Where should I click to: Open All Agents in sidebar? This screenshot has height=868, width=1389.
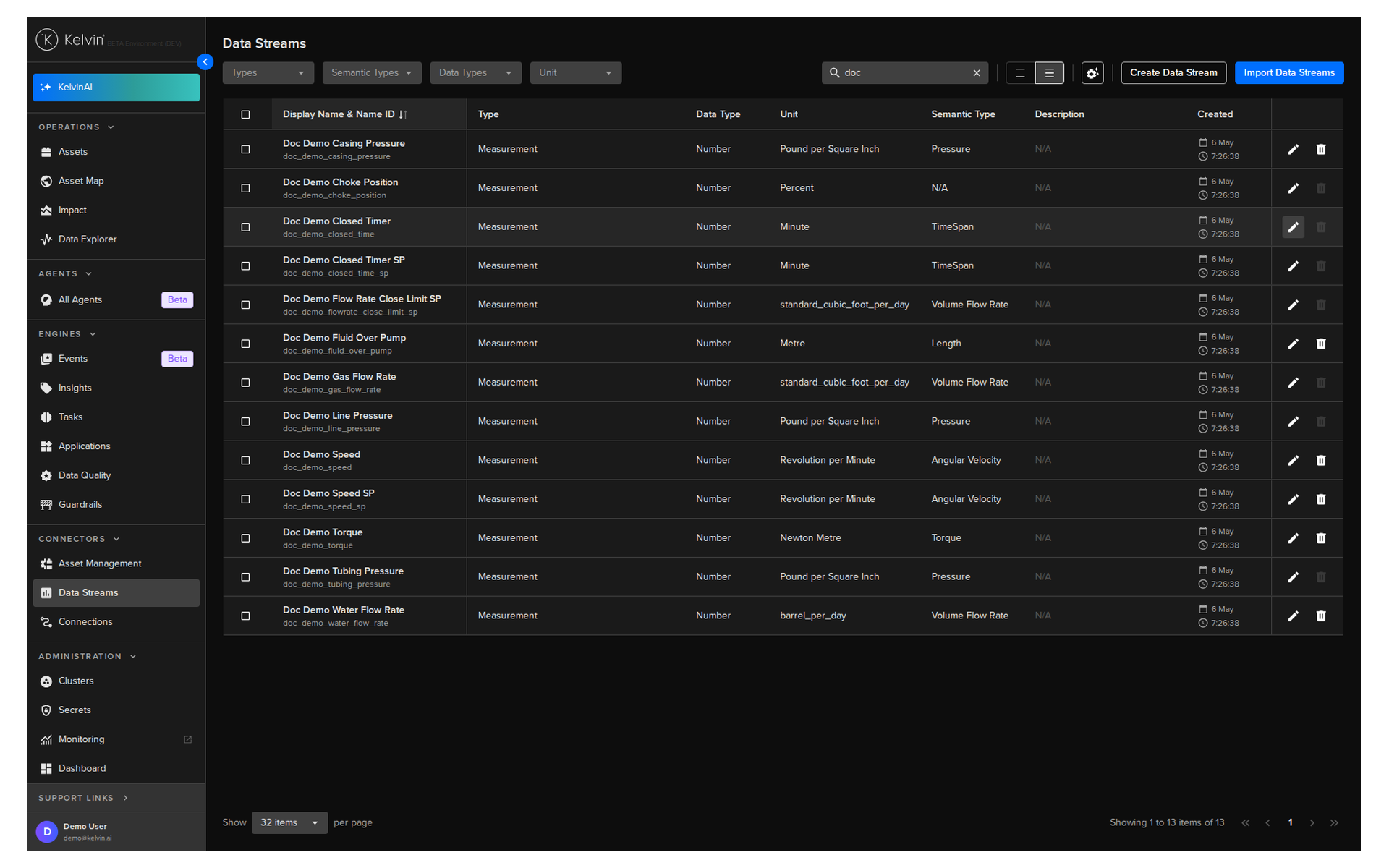[116, 300]
